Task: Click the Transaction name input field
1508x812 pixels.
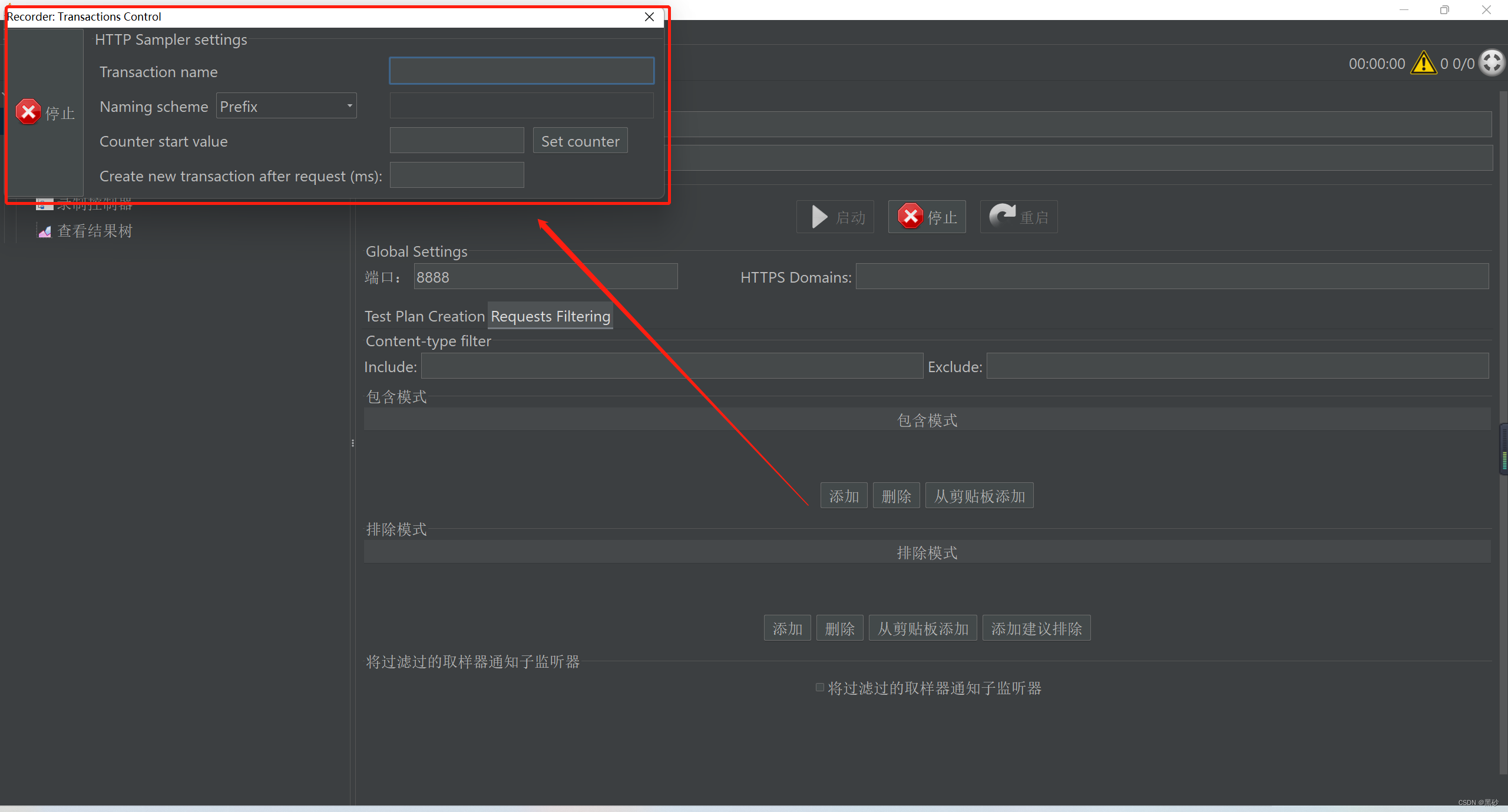Action: coord(521,71)
